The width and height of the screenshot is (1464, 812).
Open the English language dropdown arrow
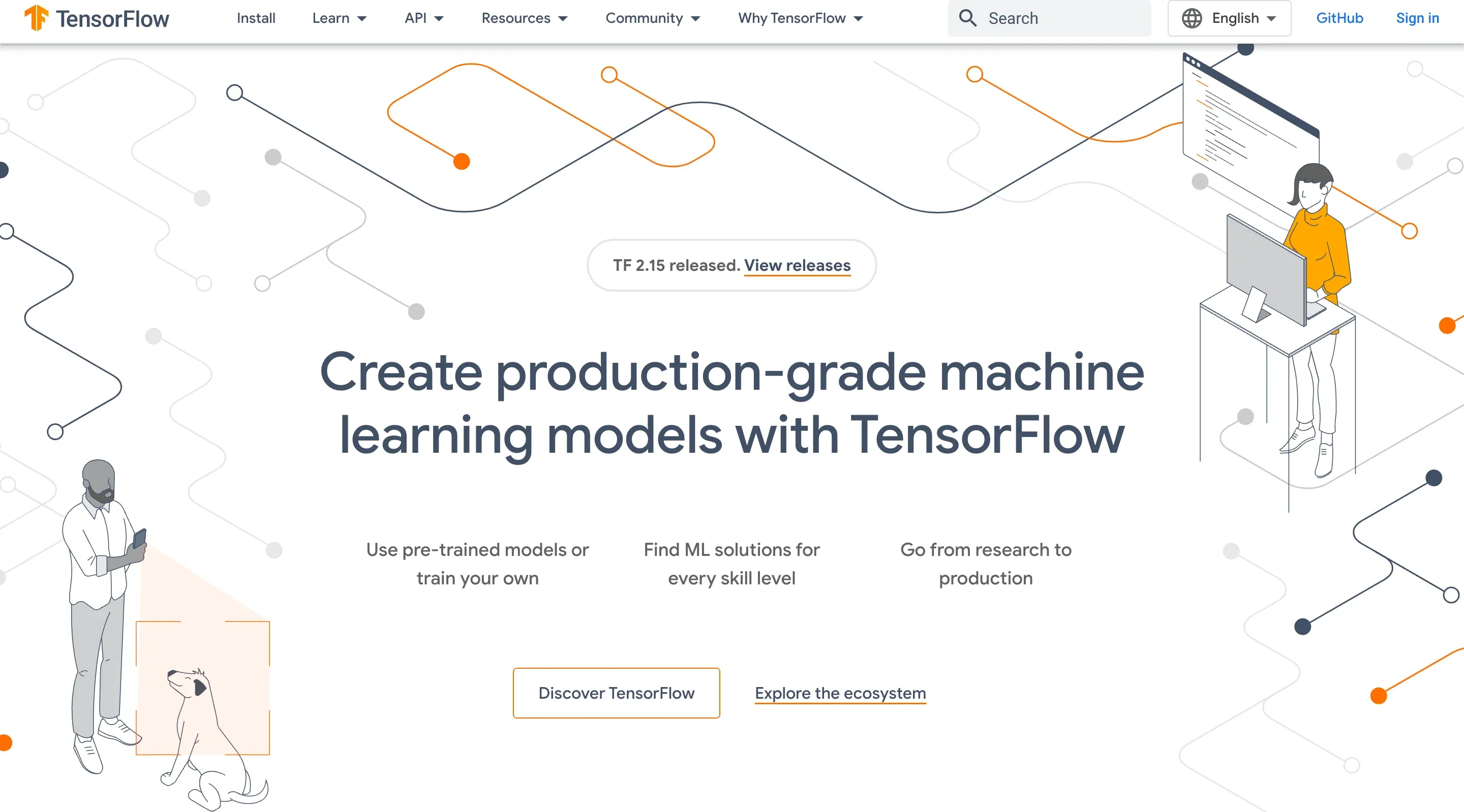1271,19
